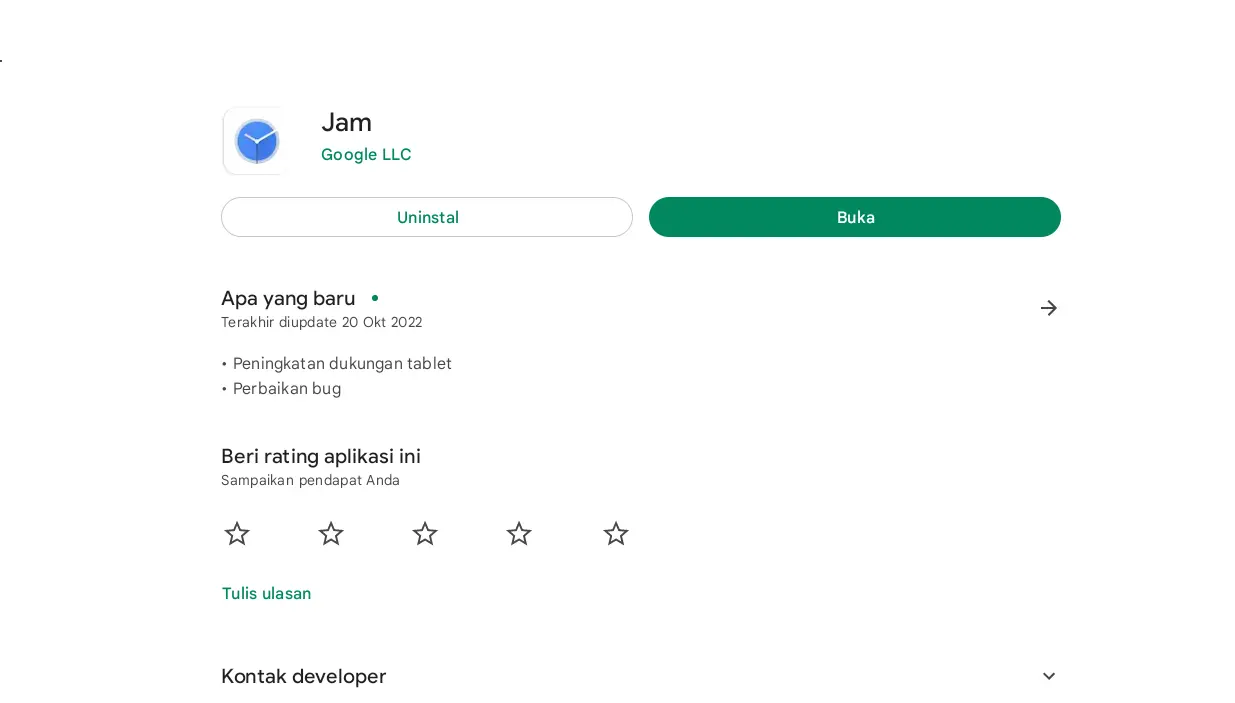This screenshot has width=1235, height=703.
Task: Open the Google LLC developer page
Action: click(x=366, y=154)
